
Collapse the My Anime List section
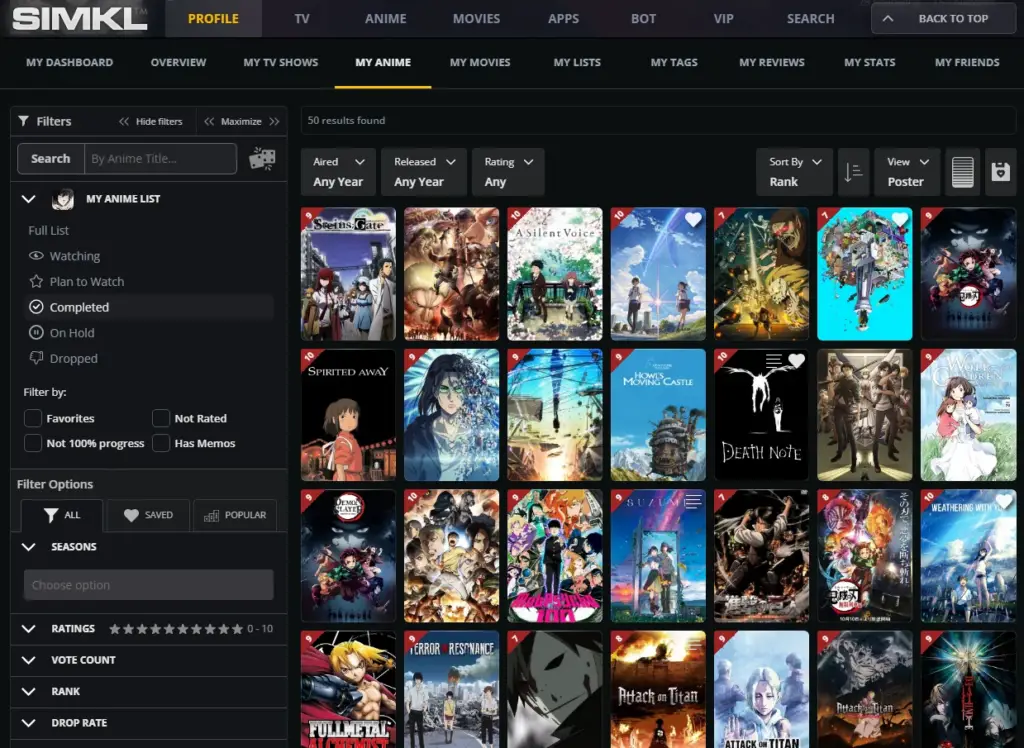(x=29, y=199)
